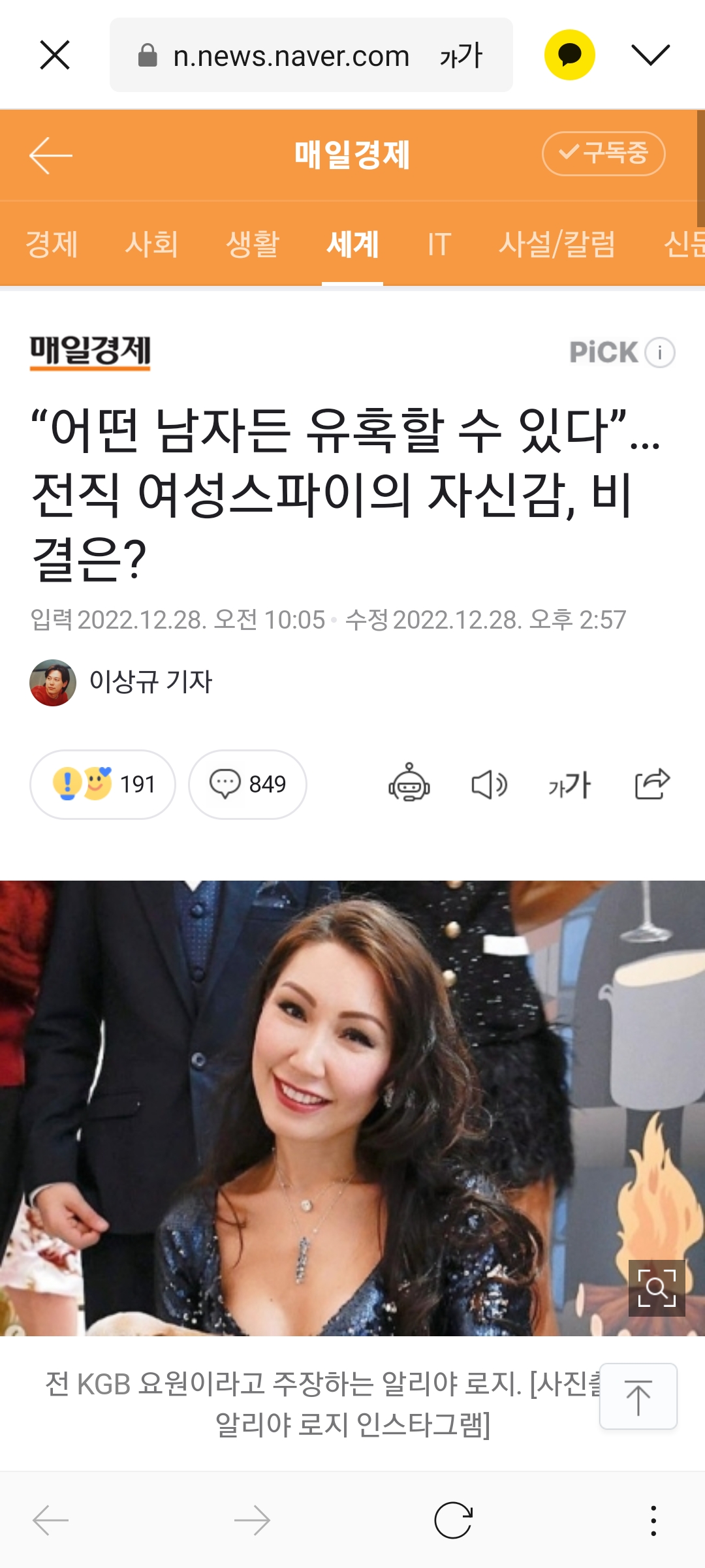
Task: Play article audio with speaker icon
Action: 489,784
